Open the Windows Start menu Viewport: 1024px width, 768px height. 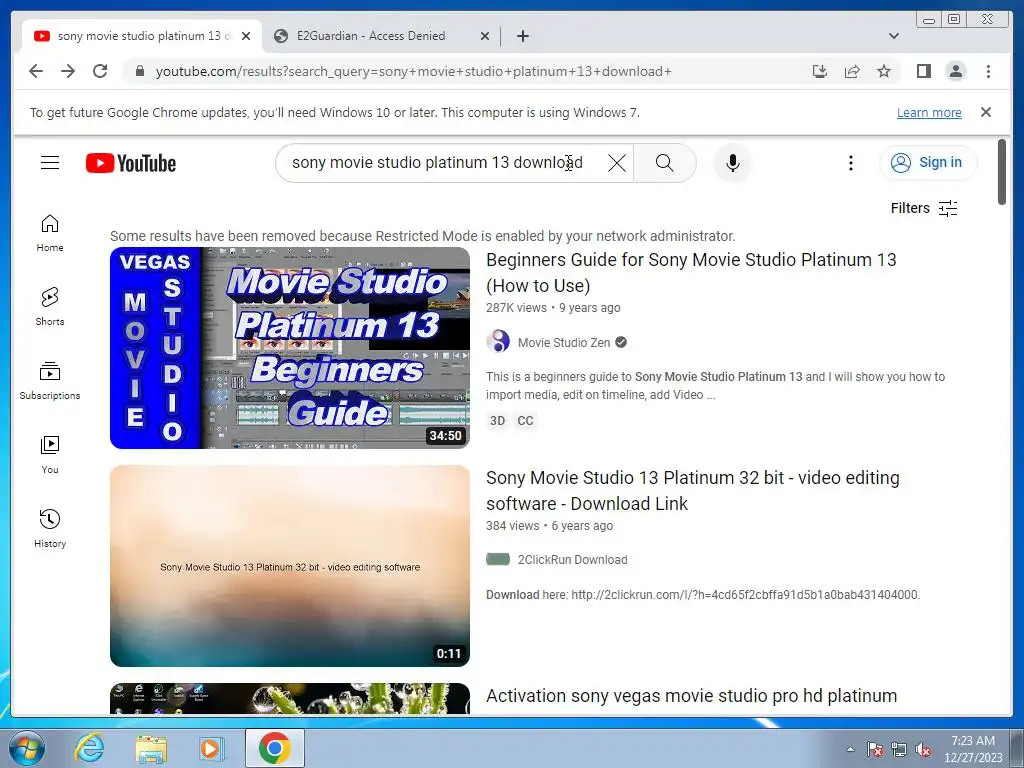tap(27, 748)
